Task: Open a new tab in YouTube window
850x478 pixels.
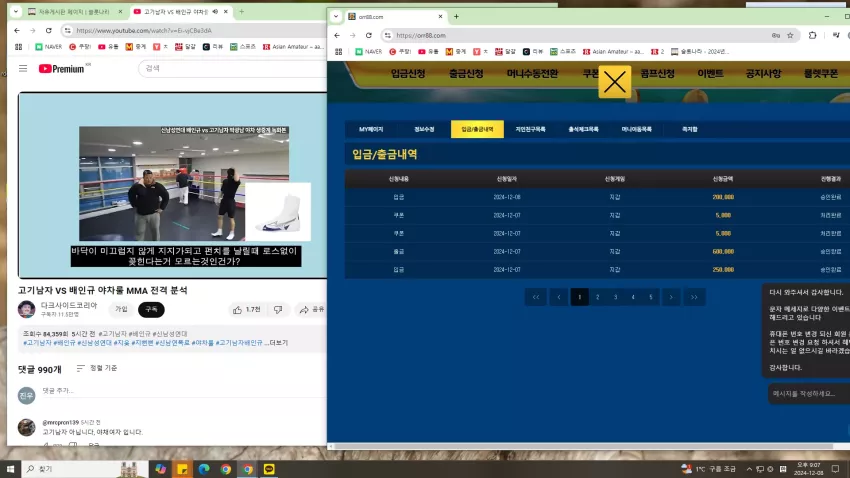Action: 241,11
